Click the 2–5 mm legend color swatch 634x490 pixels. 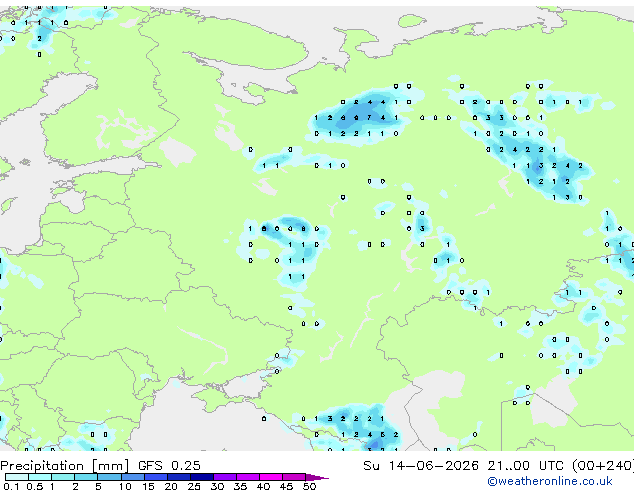(x=86, y=477)
